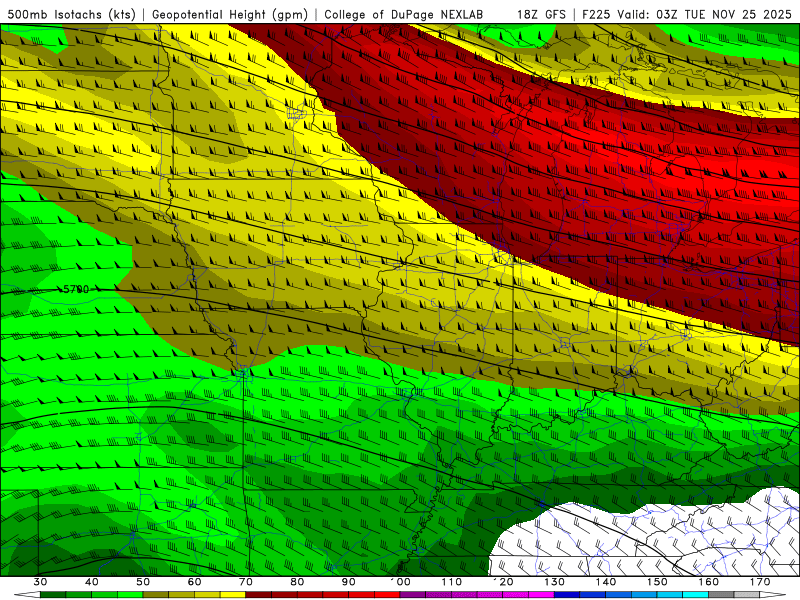Image resolution: width=800 pixels, height=600 pixels.
Task: Click the 'F225 Valid: 03Z TUE NOV 25 2025' text
Action: click(x=688, y=14)
